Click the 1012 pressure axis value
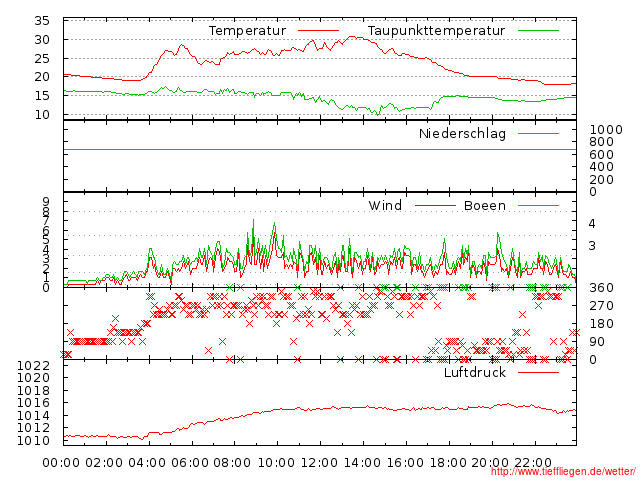This screenshot has width=640, height=480. point(33,428)
